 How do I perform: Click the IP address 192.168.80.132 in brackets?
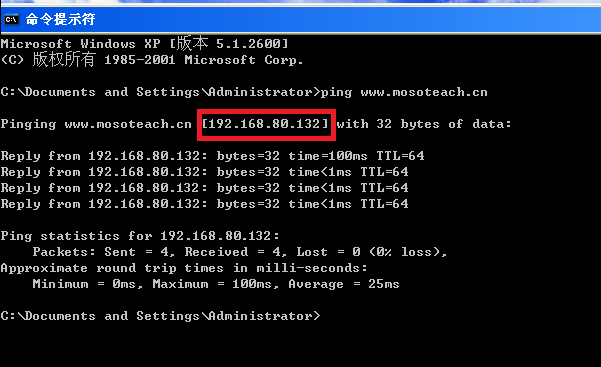pyautogui.click(x=265, y=124)
